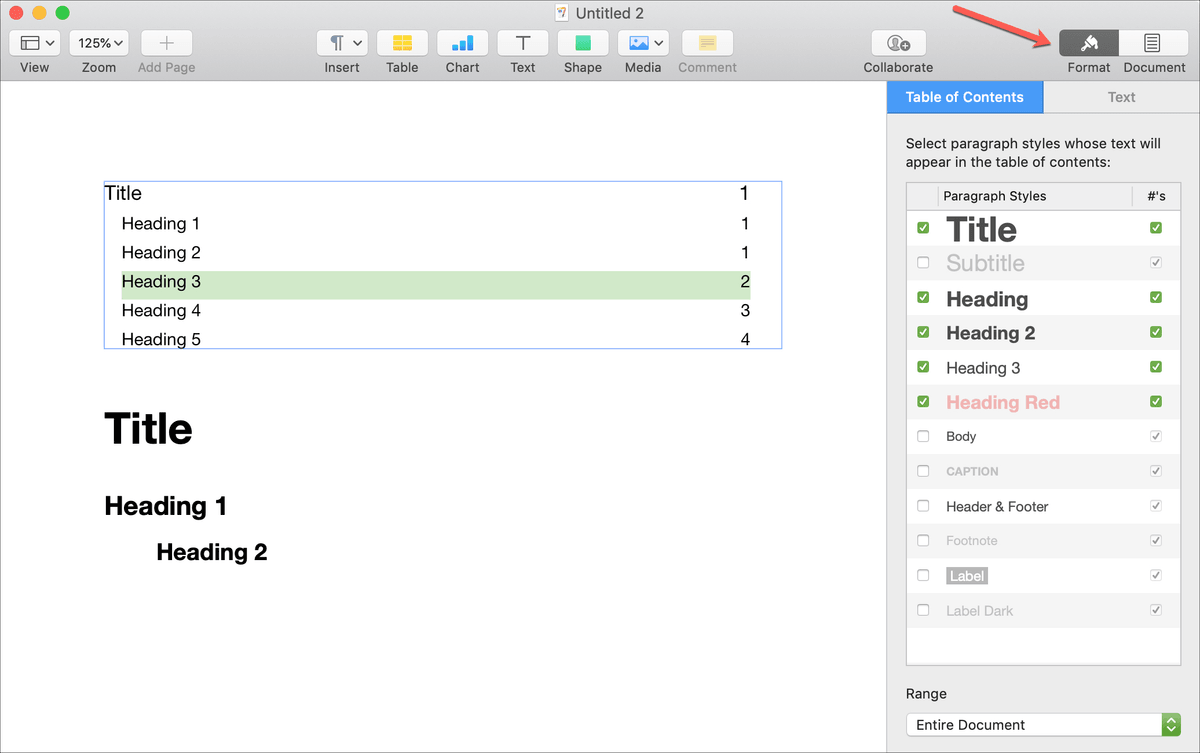Insert a Chart
Image resolution: width=1200 pixels, height=753 pixels.
point(462,43)
